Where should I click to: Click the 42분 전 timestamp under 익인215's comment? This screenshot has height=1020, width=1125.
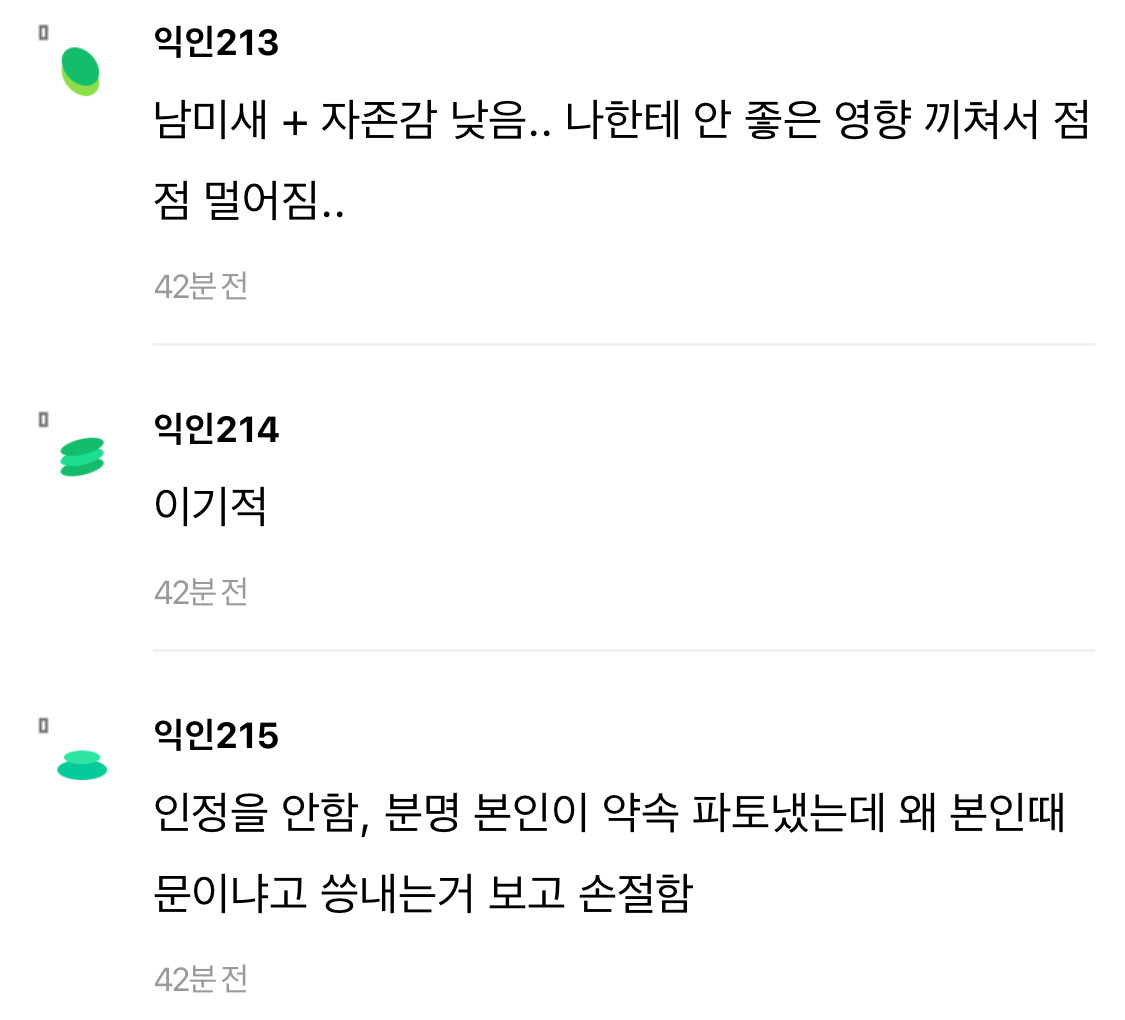[201, 979]
